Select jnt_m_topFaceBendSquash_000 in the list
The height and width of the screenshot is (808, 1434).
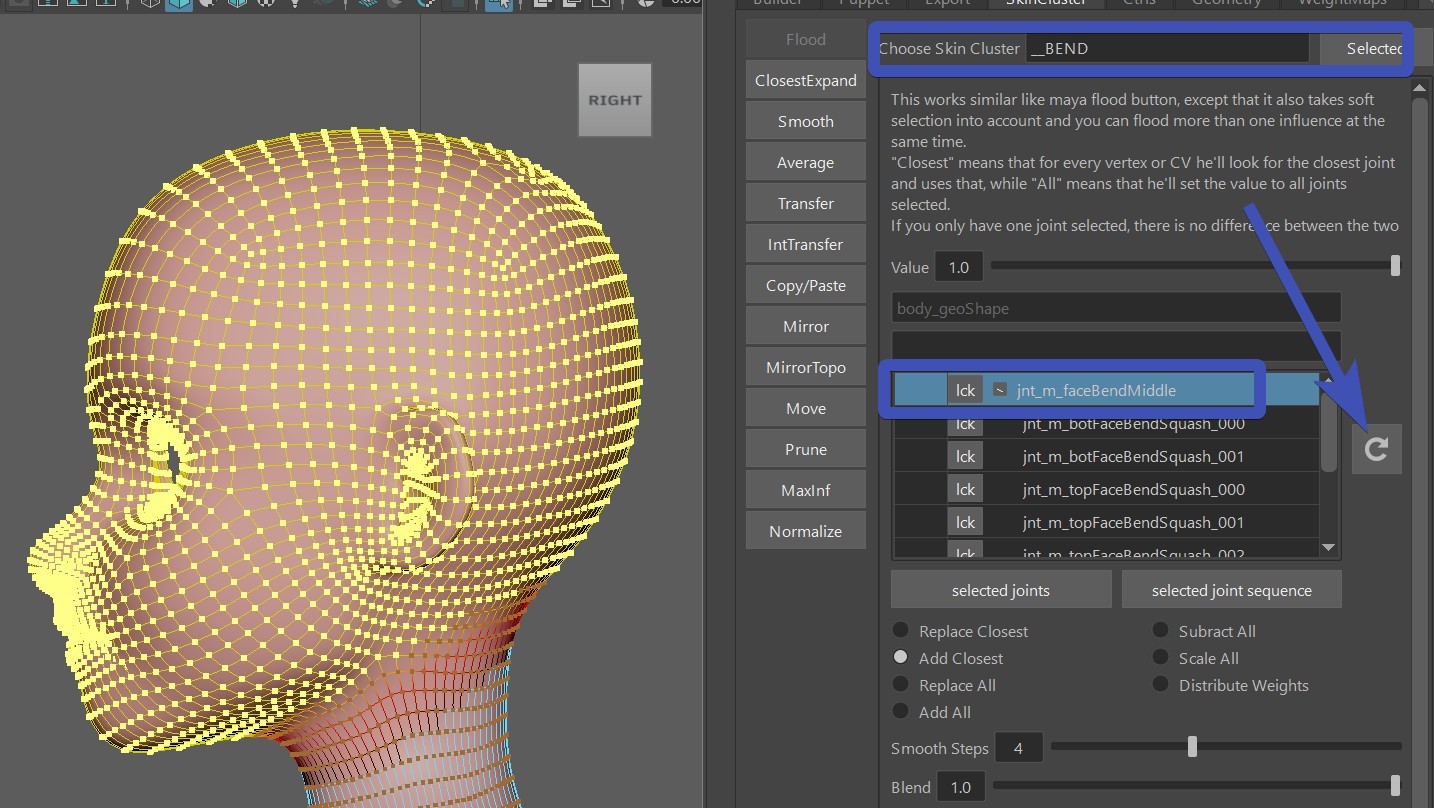coord(1106,489)
